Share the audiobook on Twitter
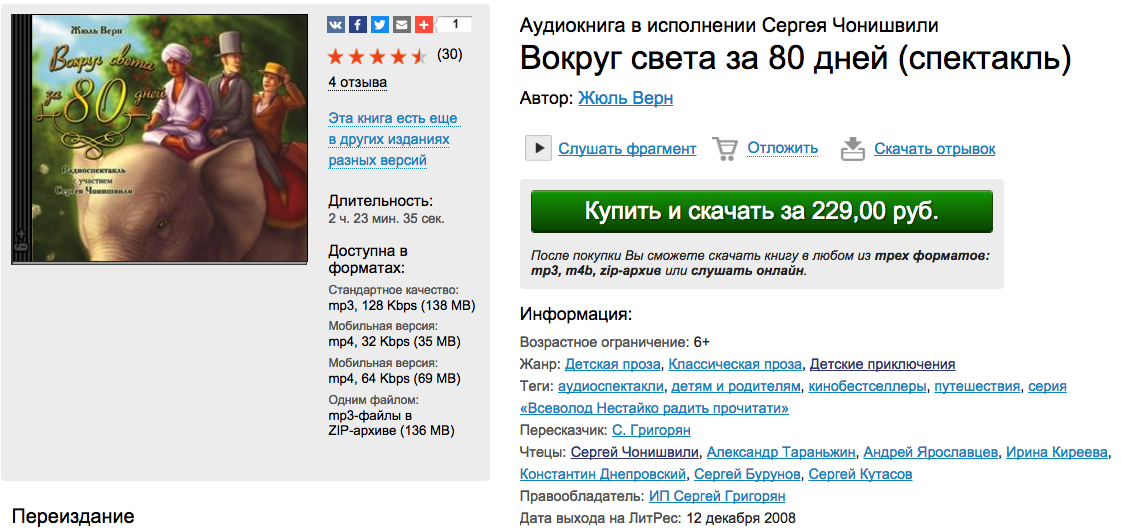1121x531 pixels. coord(380,25)
